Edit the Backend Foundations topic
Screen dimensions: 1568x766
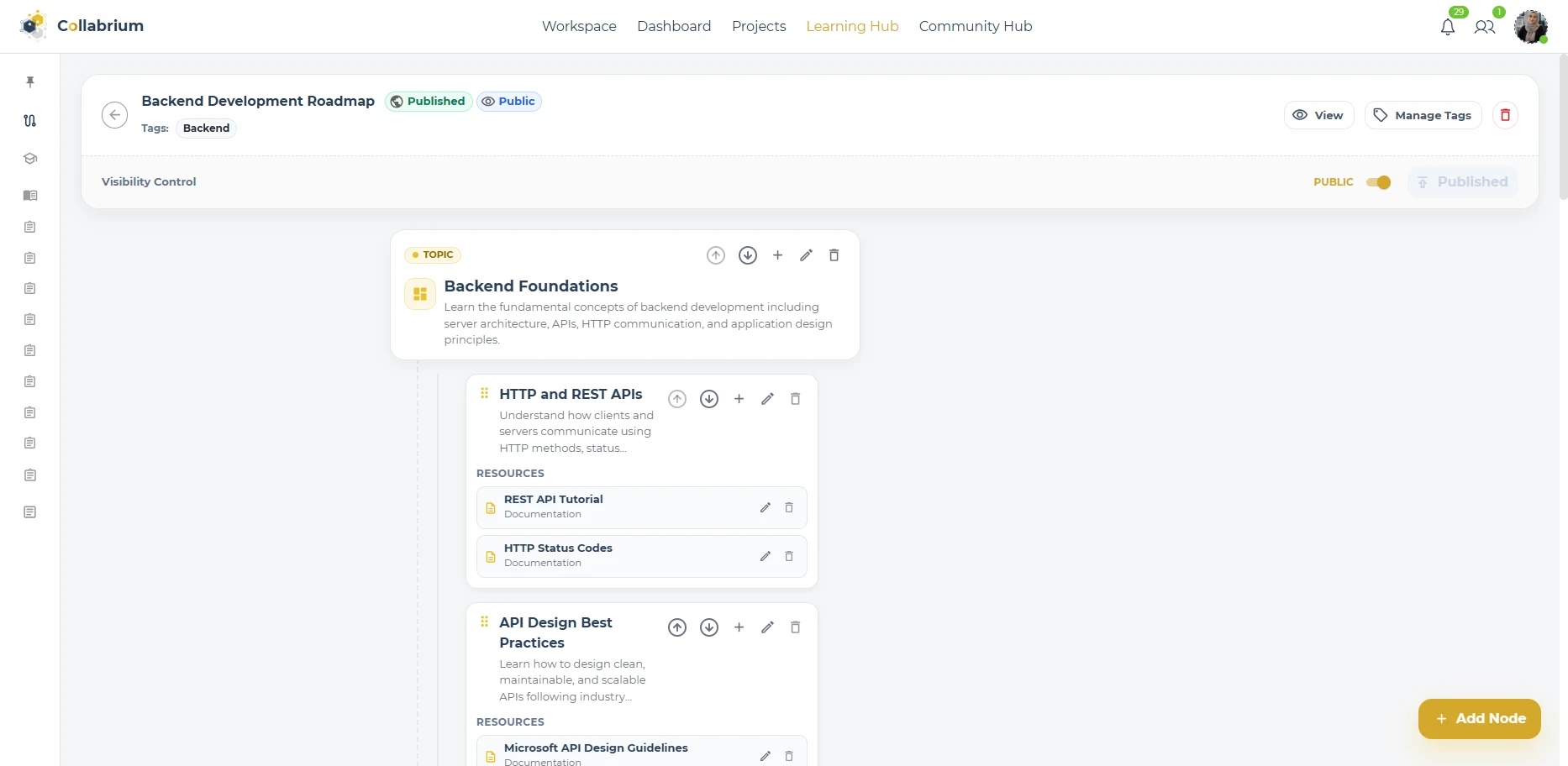[806, 255]
